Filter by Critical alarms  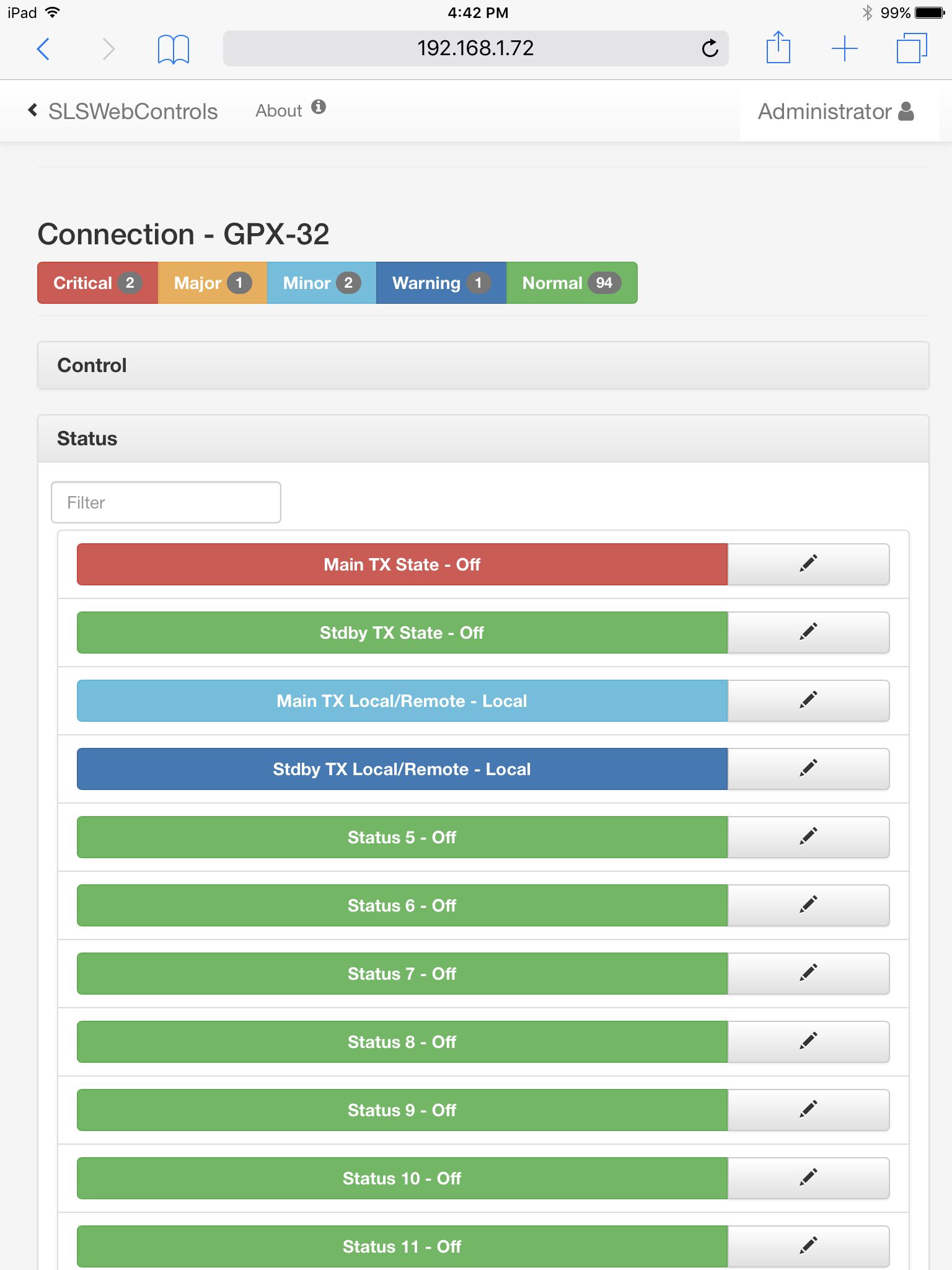click(97, 283)
